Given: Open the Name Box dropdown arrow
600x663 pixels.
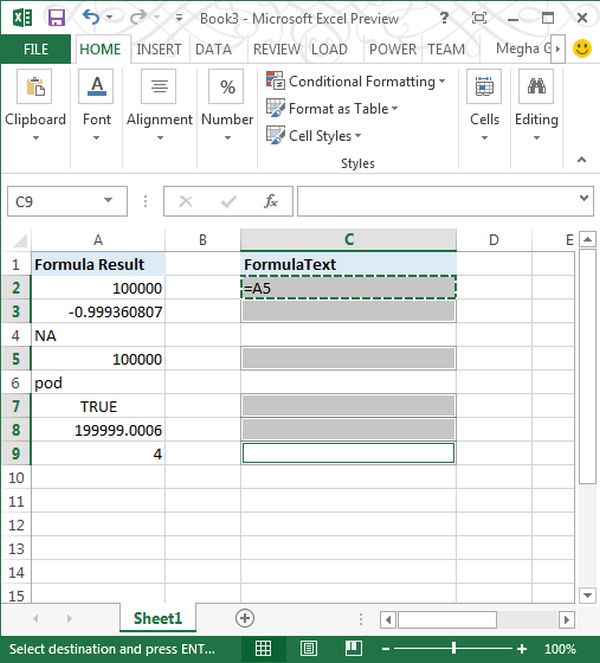Looking at the screenshot, I should click(x=108, y=200).
